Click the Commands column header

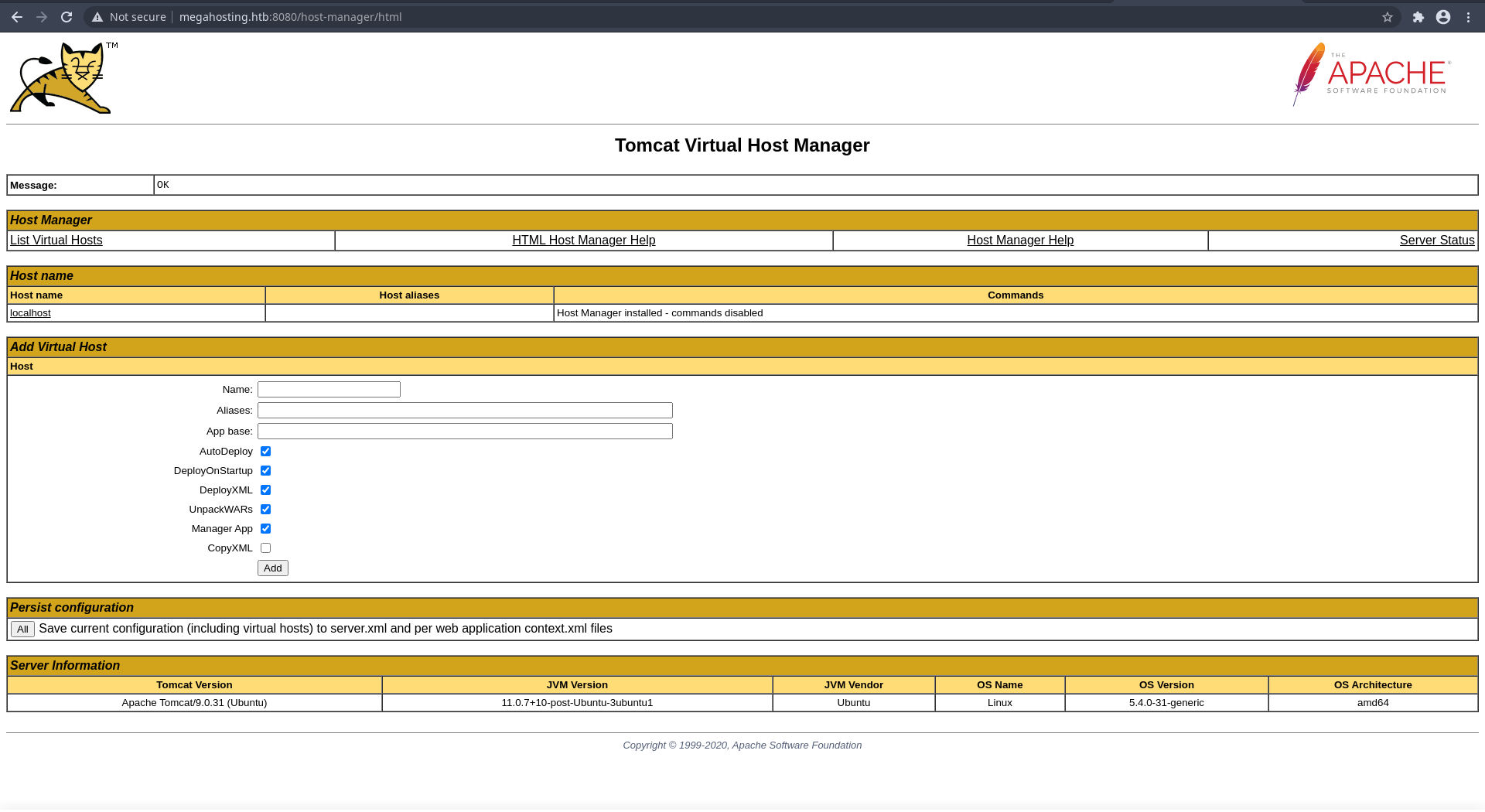click(1016, 295)
